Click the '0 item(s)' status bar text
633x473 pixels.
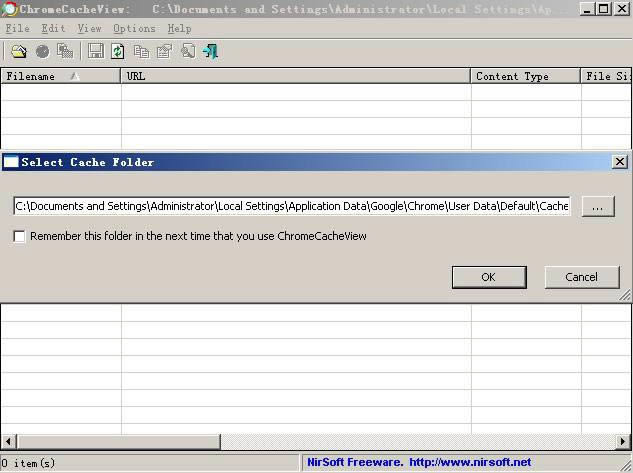click(28, 463)
